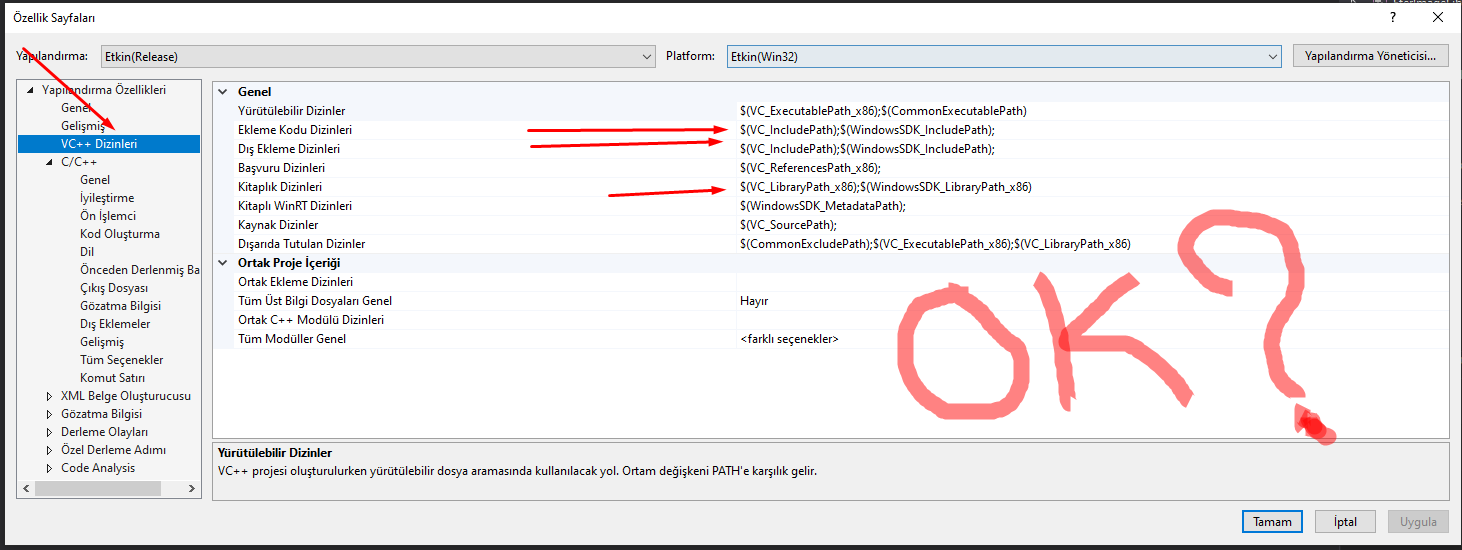Open the Yapılandırma configuration dropdown

click(377, 57)
